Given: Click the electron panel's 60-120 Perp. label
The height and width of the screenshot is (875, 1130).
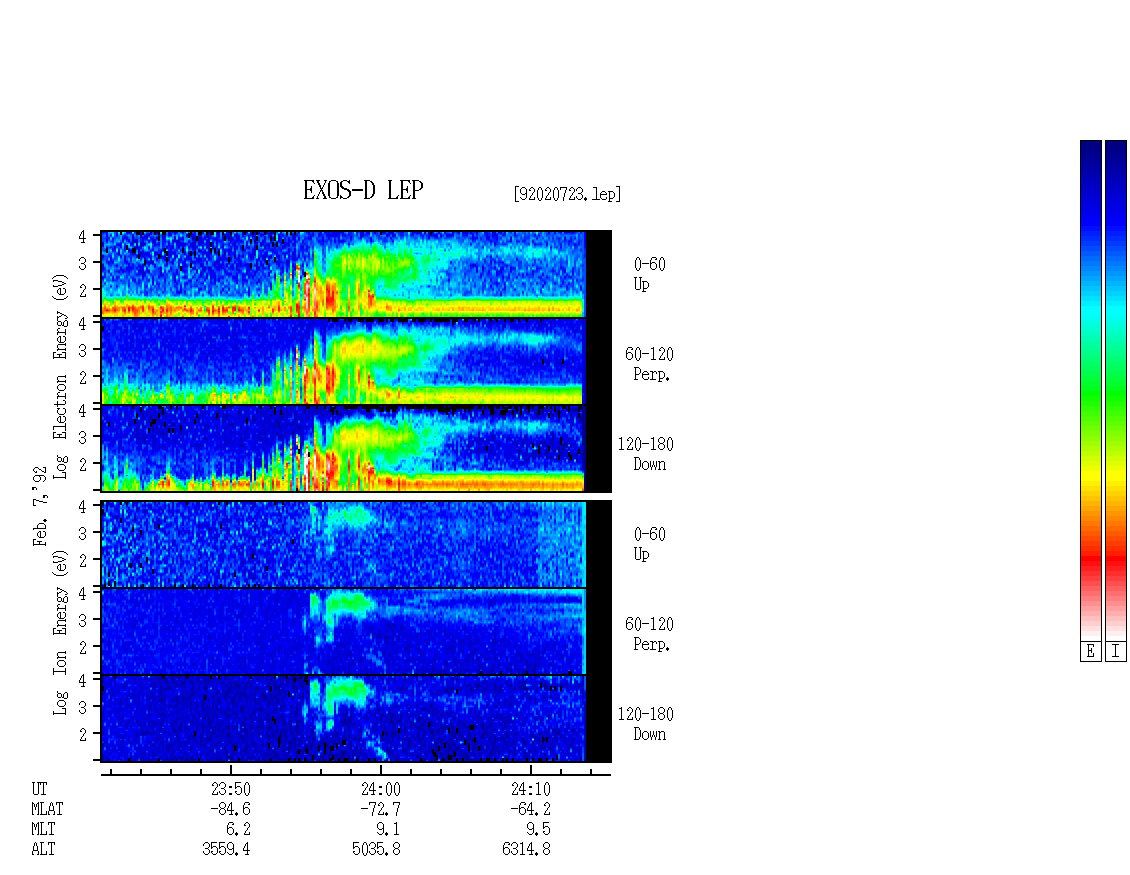Looking at the screenshot, I should pyautogui.click(x=649, y=364).
